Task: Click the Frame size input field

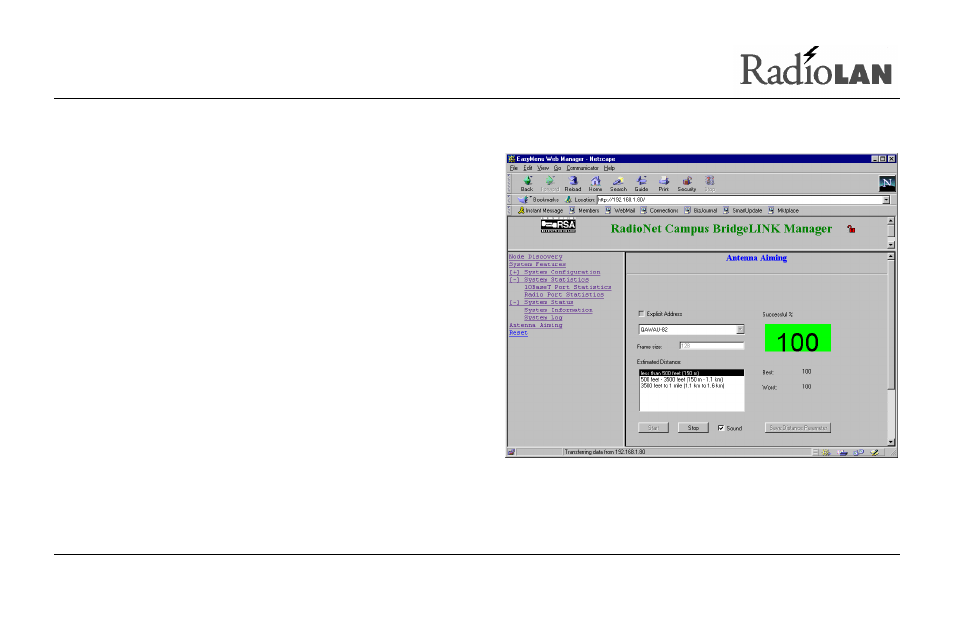Action: click(711, 346)
